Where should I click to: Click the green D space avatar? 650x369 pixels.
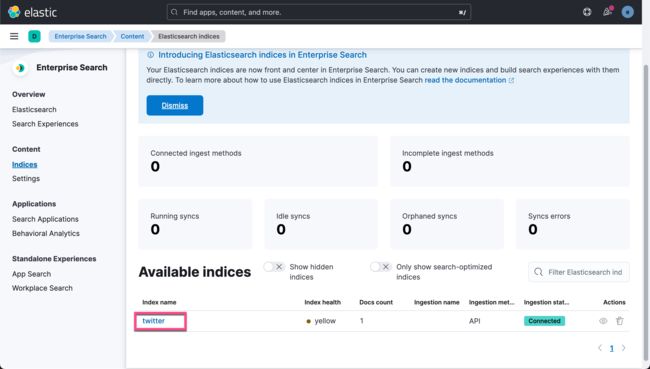(x=34, y=36)
